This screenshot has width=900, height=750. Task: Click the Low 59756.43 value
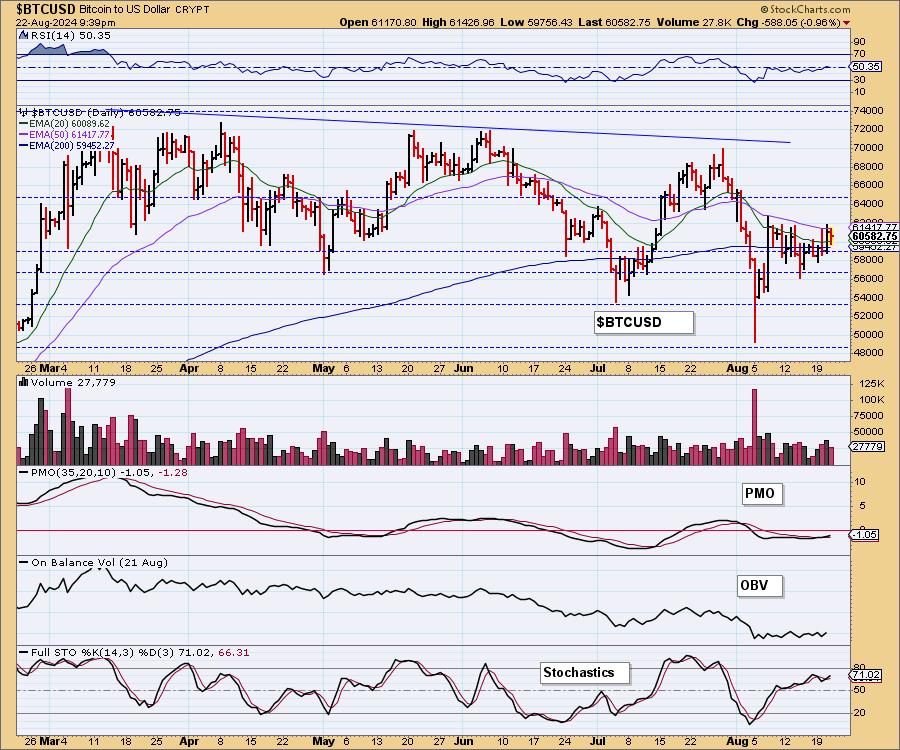click(536, 22)
